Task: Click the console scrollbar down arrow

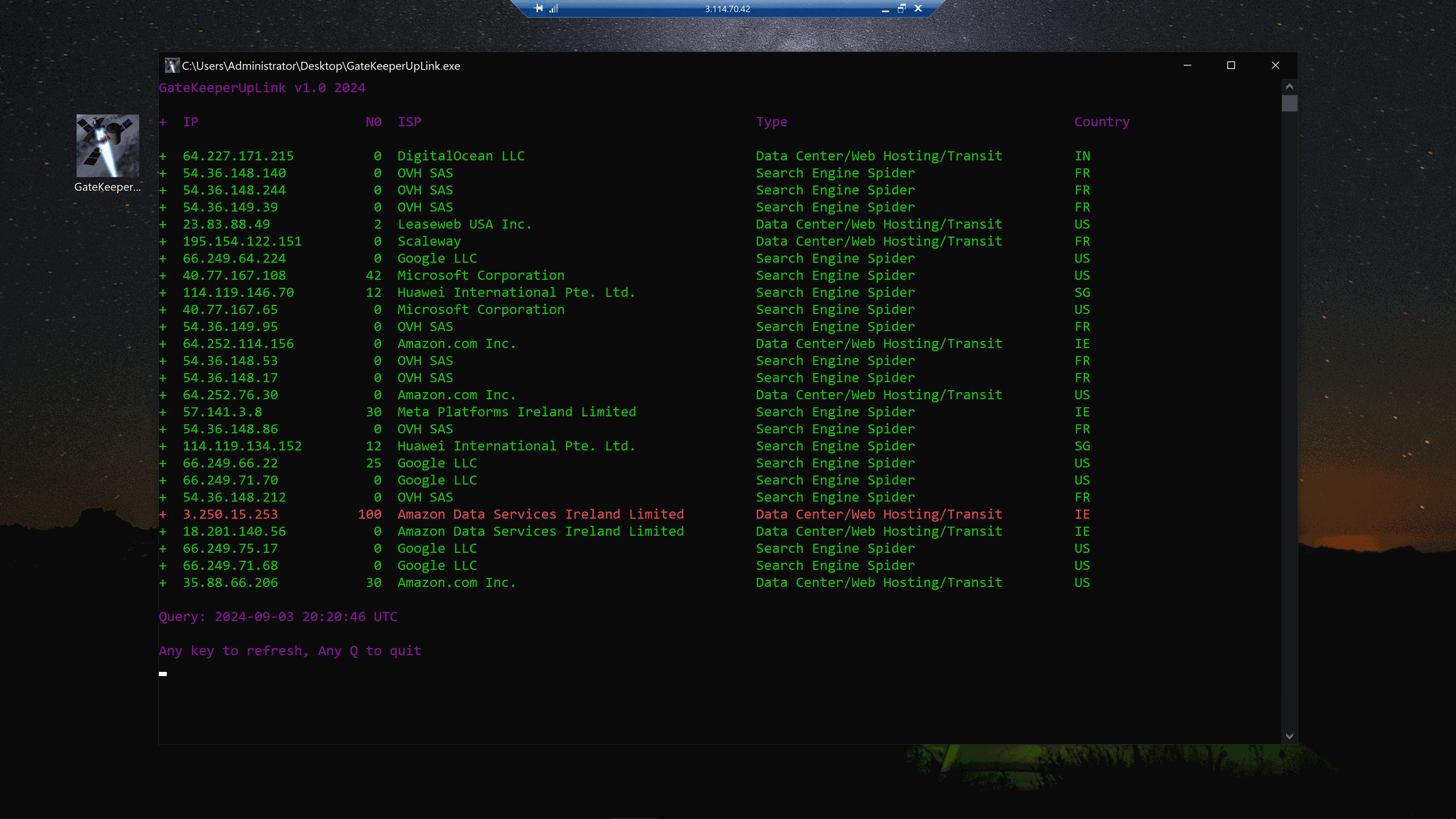Action: coord(1289,736)
